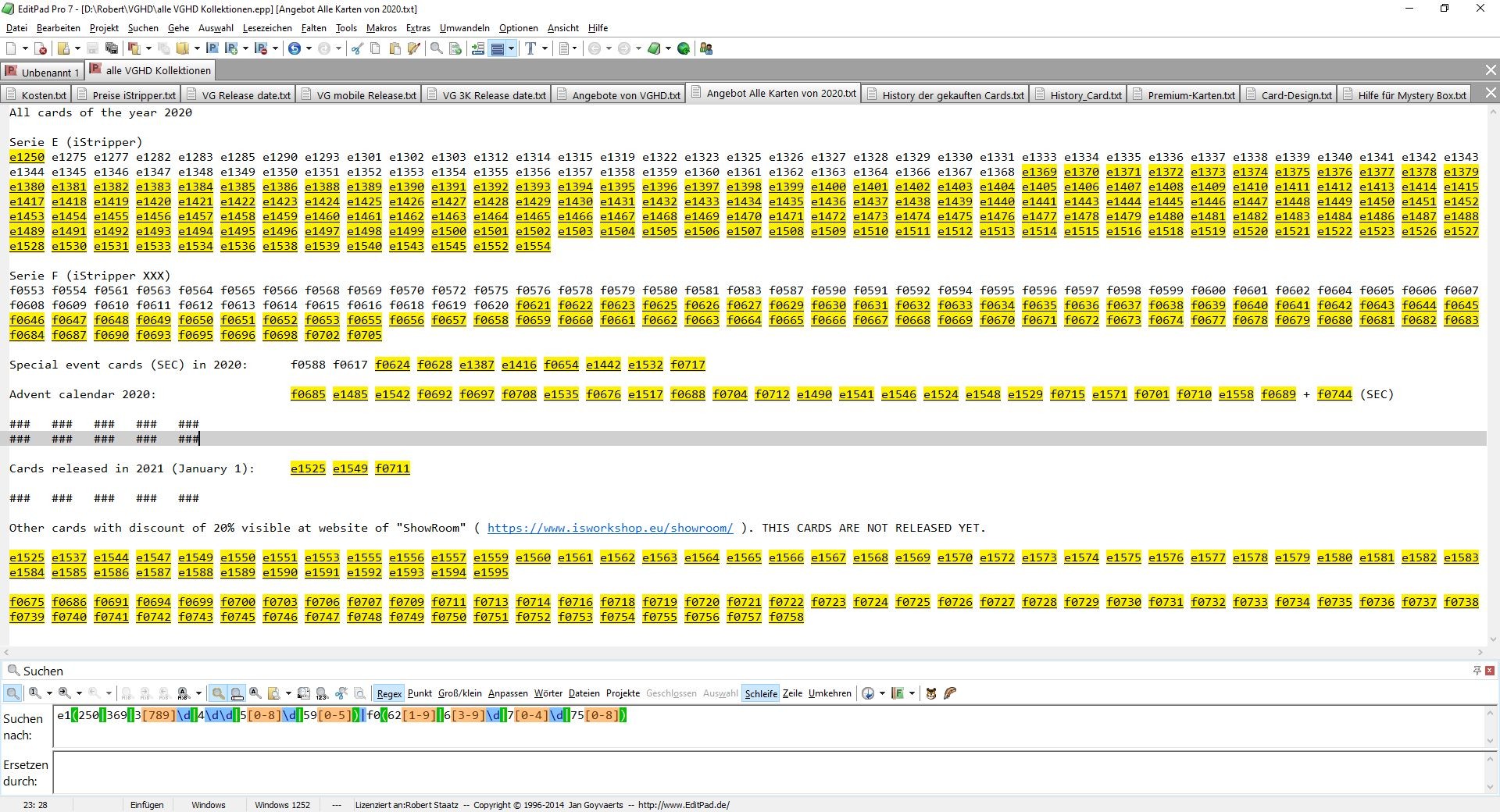Click the Cut scissors icon

356,48
